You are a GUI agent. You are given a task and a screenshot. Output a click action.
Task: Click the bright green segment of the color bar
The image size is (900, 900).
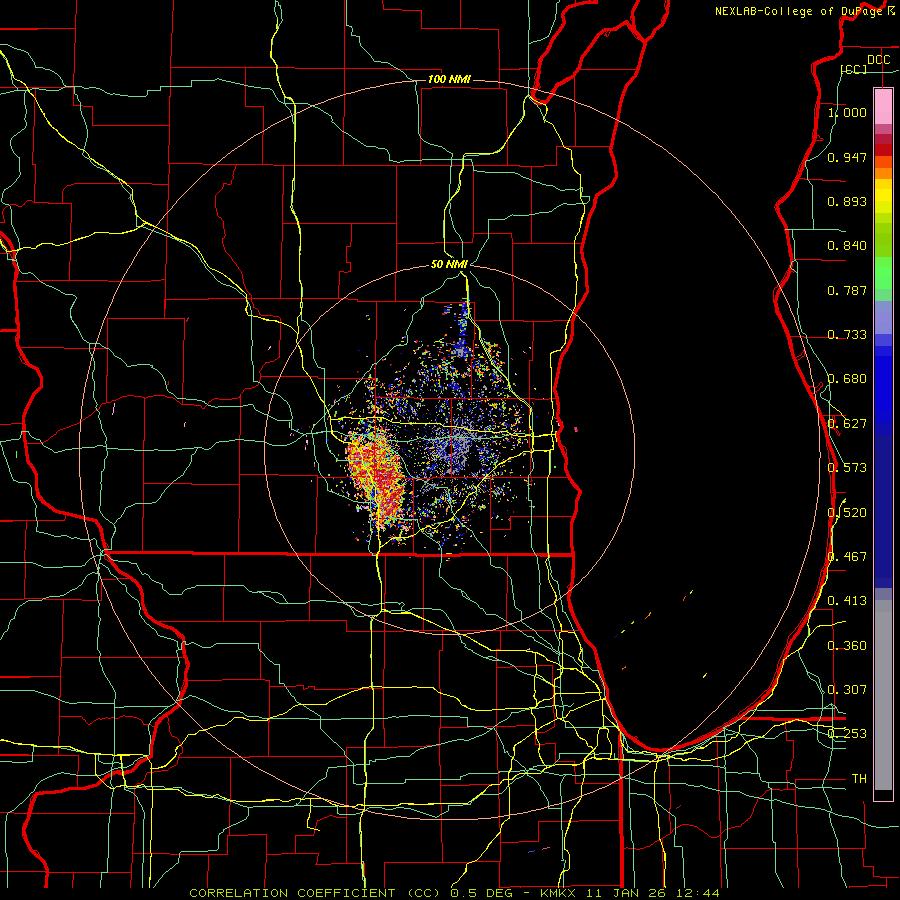tap(883, 273)
